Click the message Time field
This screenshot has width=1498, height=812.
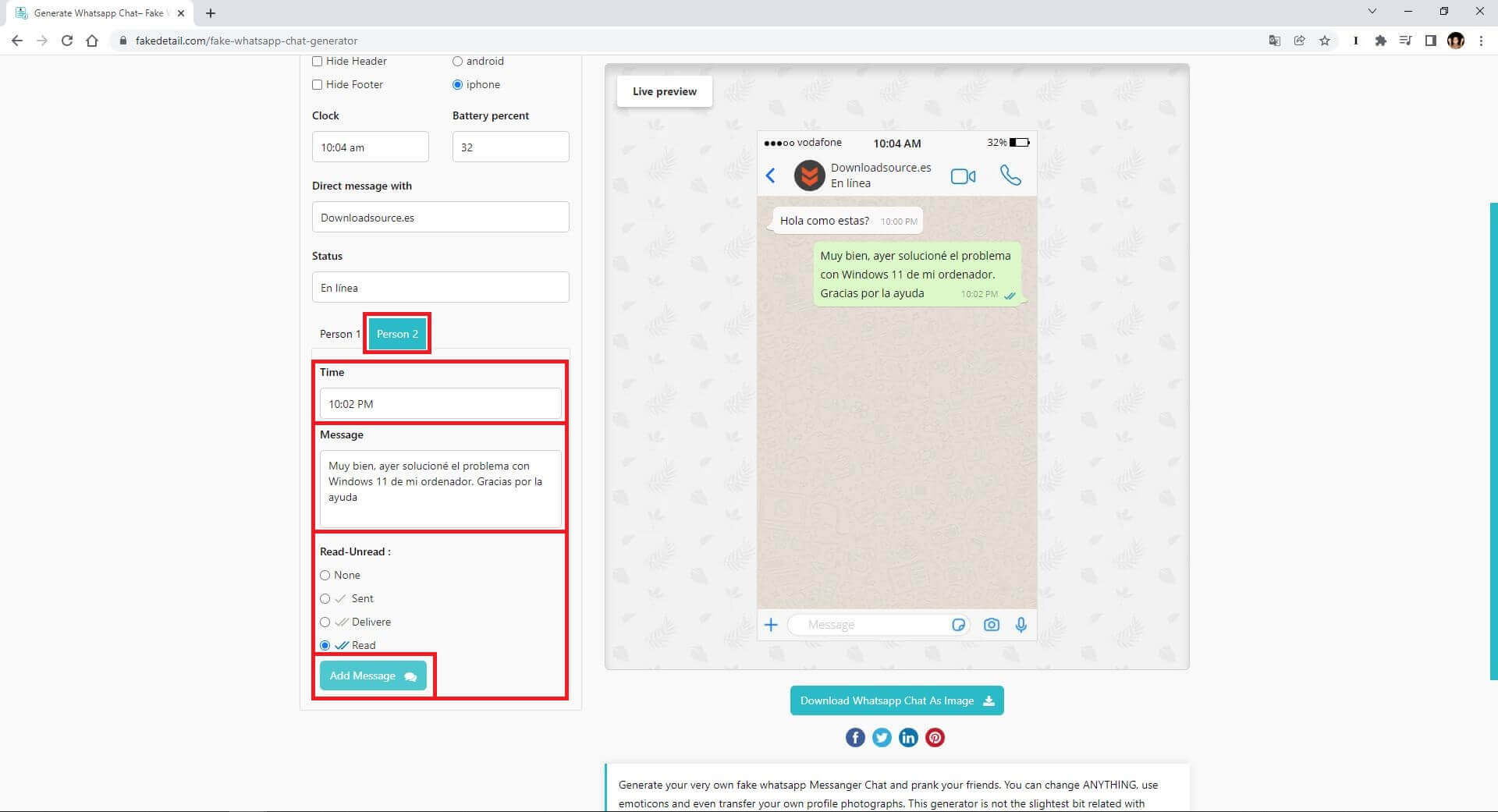[441, 403]
